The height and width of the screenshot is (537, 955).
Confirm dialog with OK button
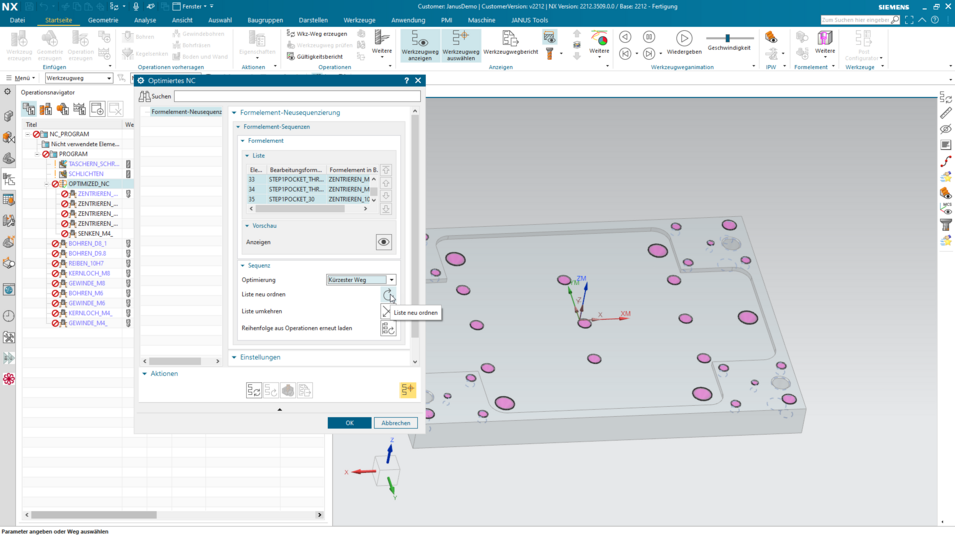point(349,423)
